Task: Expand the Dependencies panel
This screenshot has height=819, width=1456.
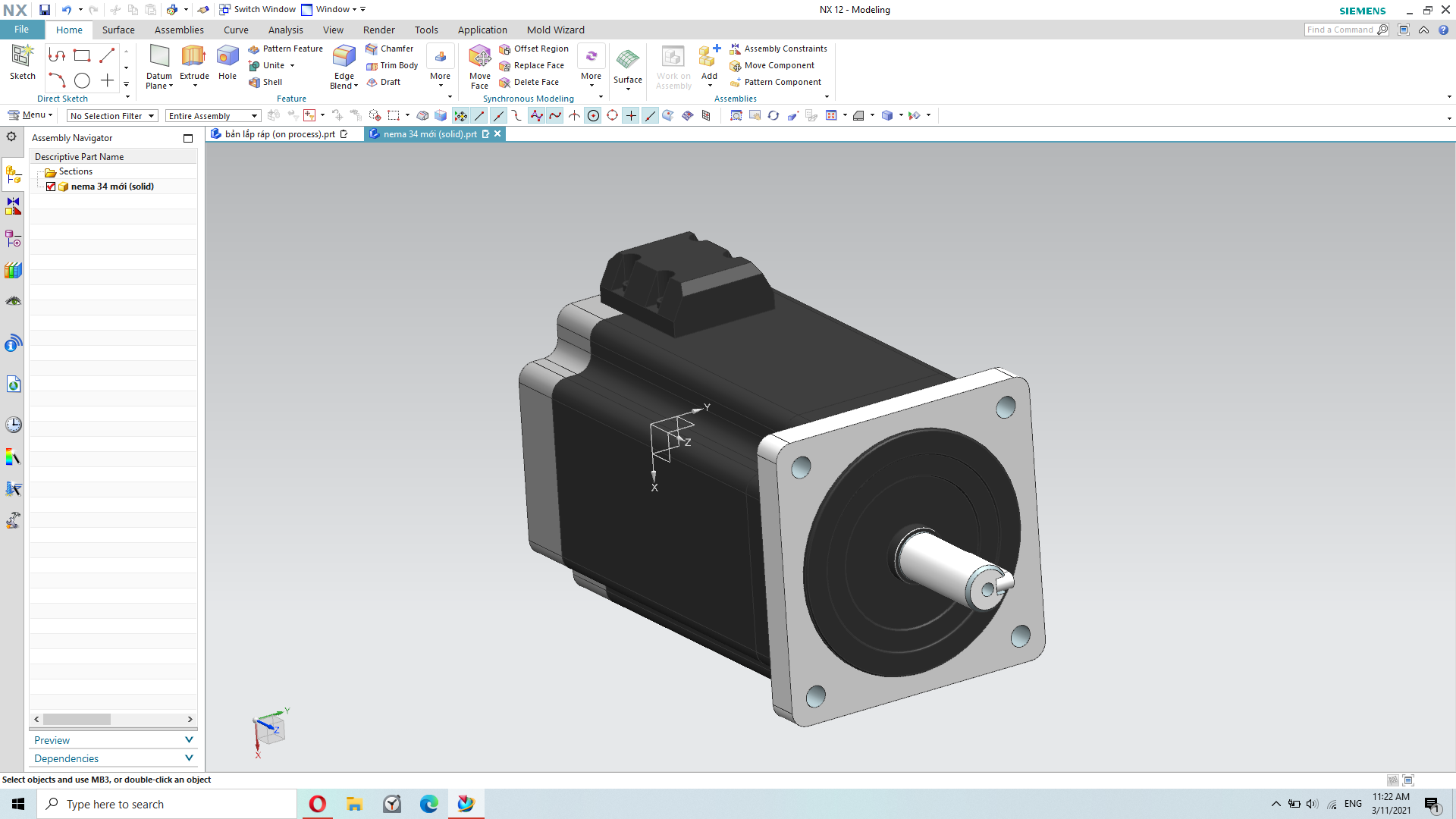Action: 113,758
